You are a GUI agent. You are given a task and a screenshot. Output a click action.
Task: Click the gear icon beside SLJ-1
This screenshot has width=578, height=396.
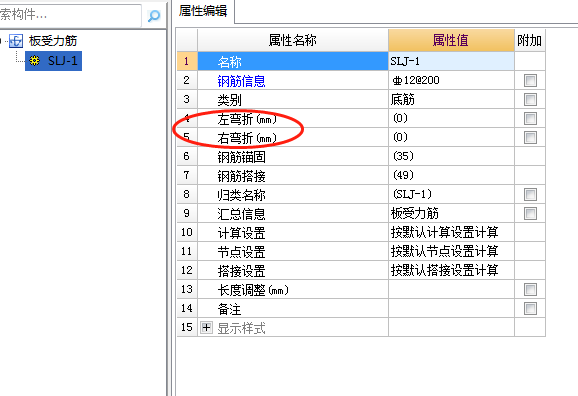(x=35, y=61)
